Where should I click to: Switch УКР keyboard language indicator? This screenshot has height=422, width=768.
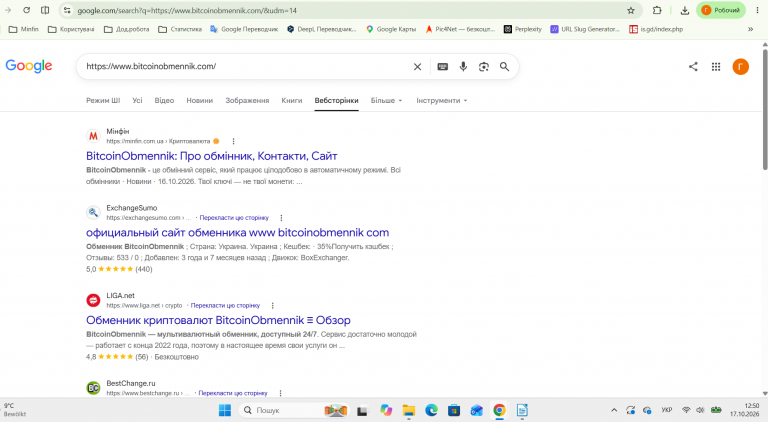667,410
